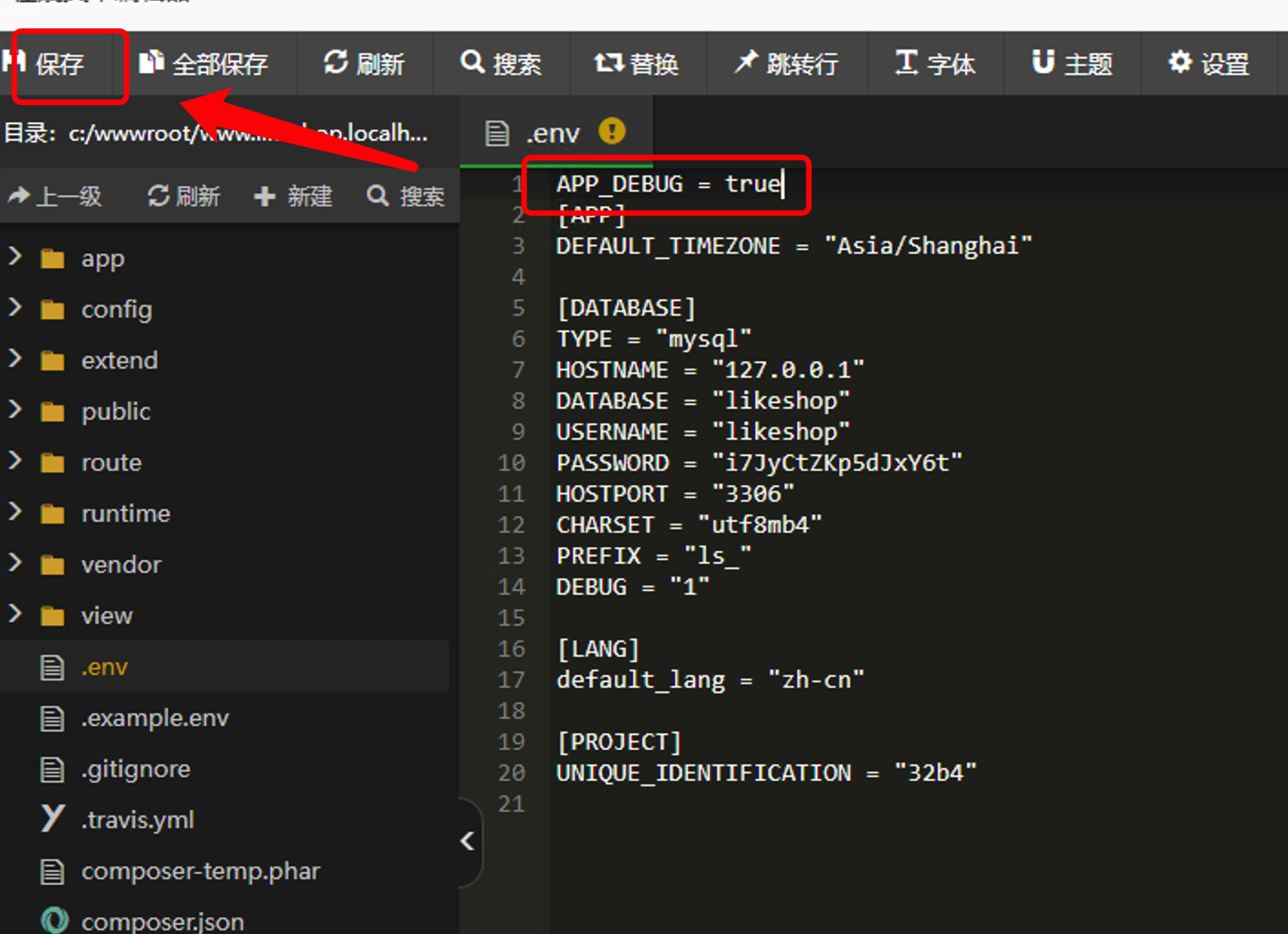Click the view folder icon
The image size is (1288, 934).
pyautogui.click(x=53, y=617)
